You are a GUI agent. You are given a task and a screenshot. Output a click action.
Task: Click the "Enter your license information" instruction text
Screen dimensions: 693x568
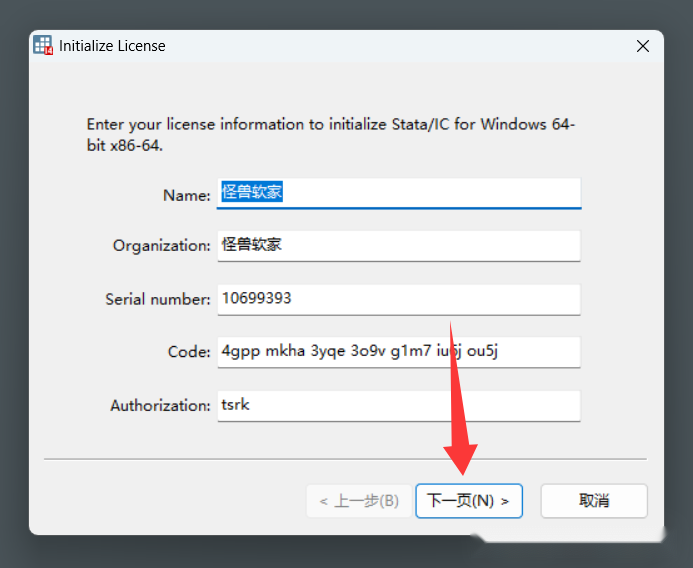(x=331, y=135)
